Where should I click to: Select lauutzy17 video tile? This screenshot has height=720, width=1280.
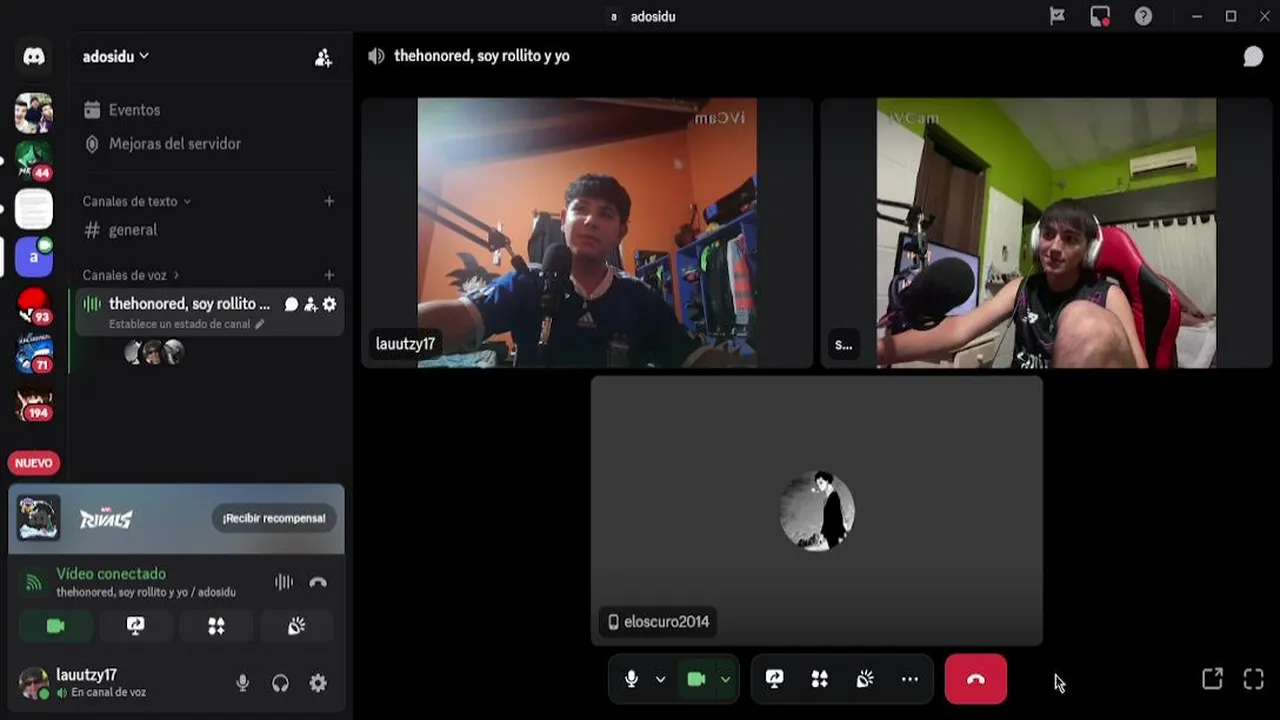click(x=587, y=232)
